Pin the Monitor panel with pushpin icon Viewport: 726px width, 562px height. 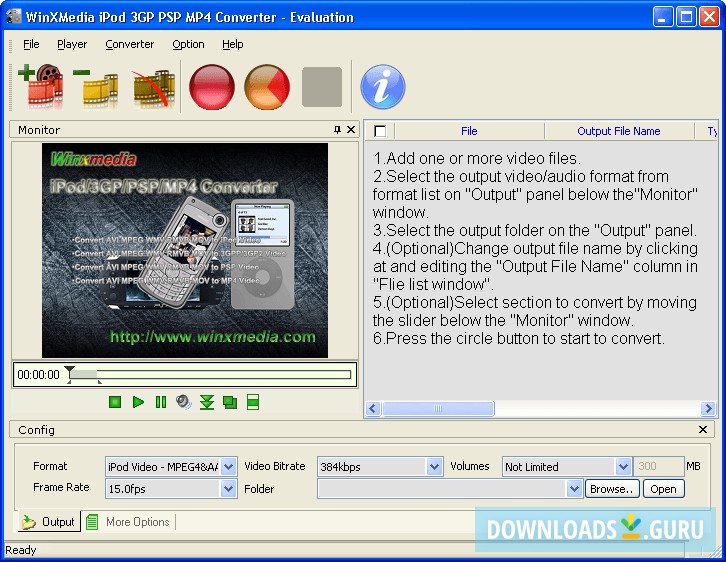(338, 130)
